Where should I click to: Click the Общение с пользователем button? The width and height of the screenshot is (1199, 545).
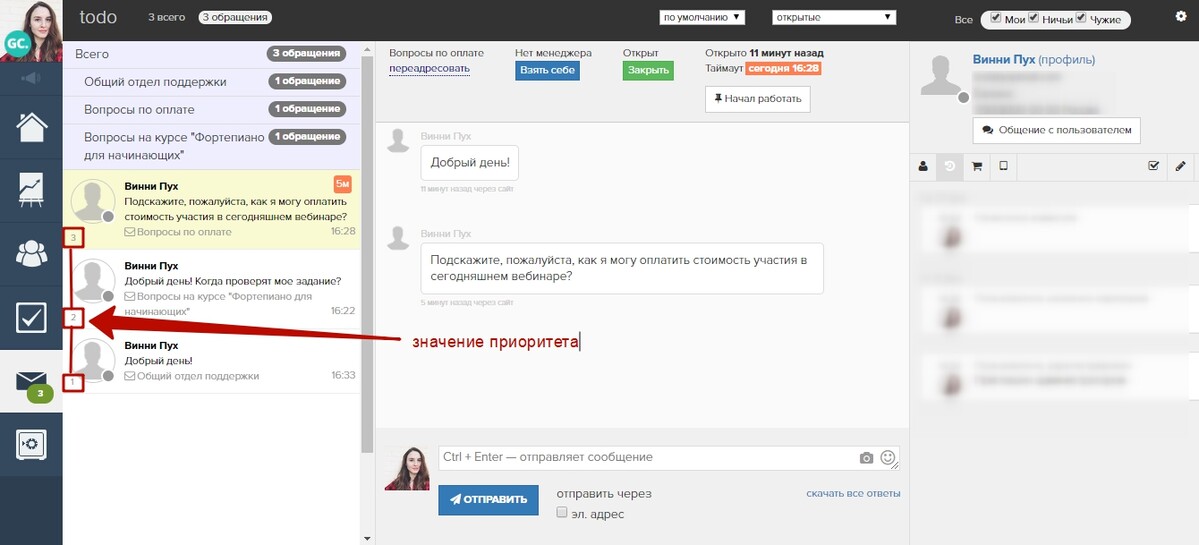[x=1056, y=131]
